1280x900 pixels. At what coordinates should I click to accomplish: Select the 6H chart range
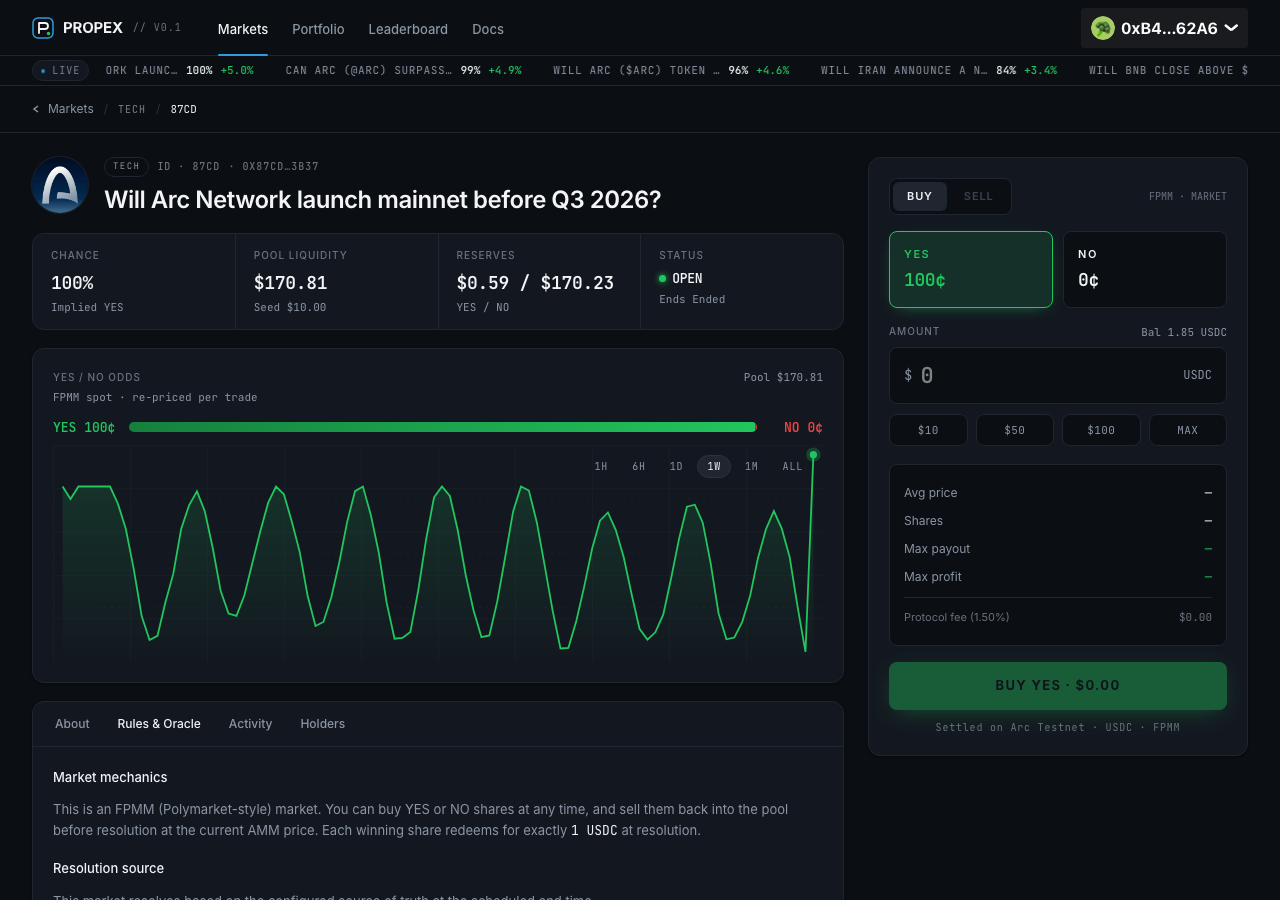(x=638, y=467)
